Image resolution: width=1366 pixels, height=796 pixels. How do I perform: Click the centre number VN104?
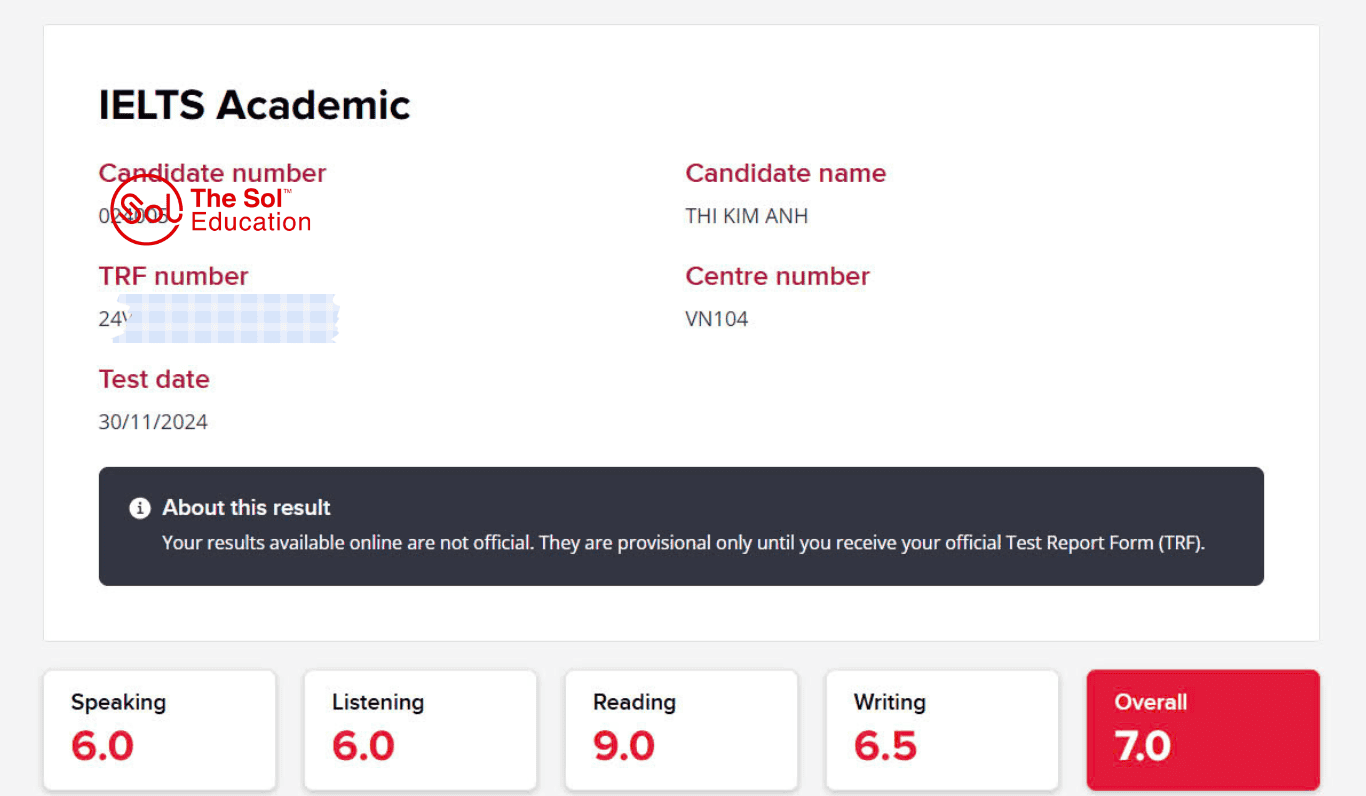pyautogui.click(x=716, y=319)
